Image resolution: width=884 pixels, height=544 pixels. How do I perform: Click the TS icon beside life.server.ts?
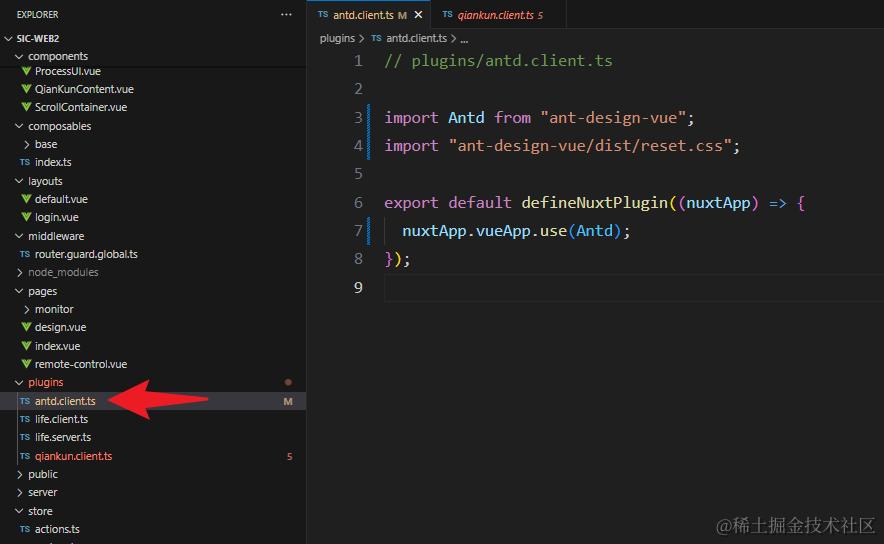tap(25, 437)
